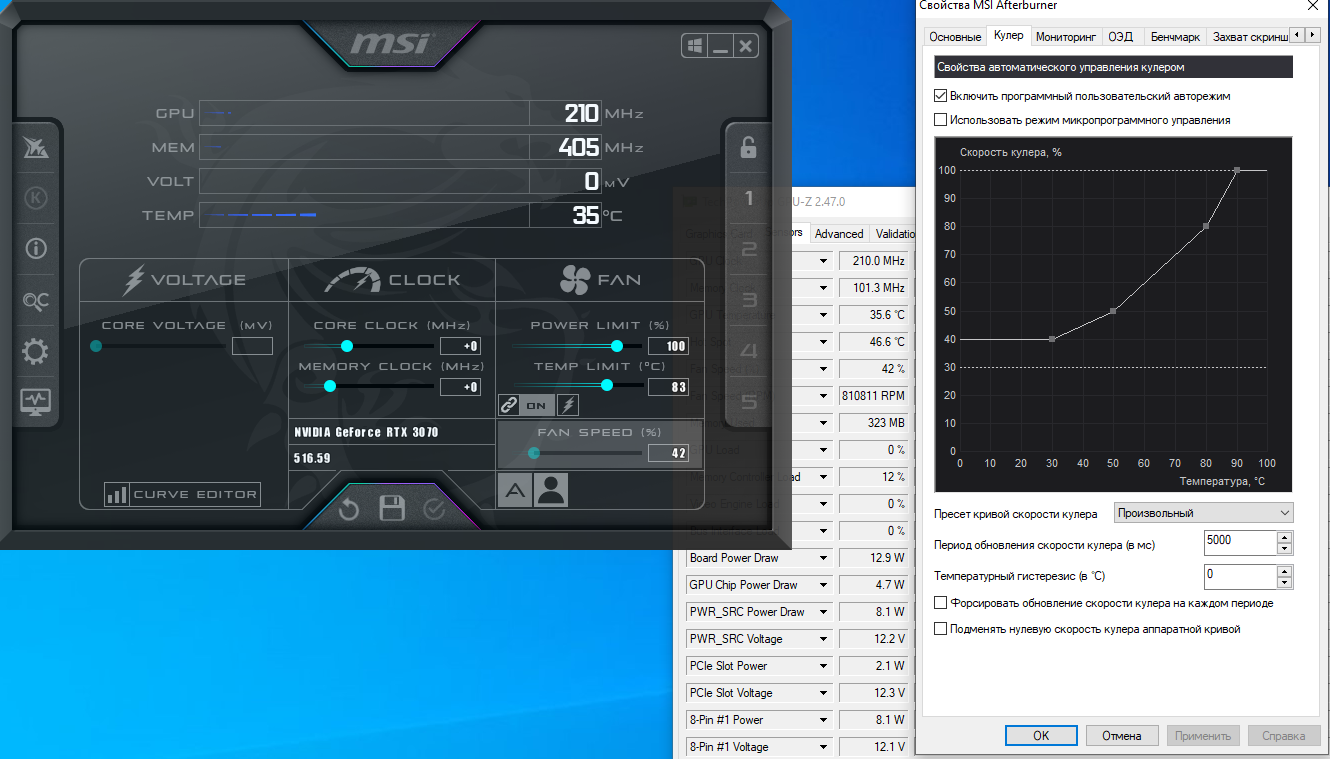Toggle the power and temp limit link icon

pyautogui.click(x=509, y=405)
